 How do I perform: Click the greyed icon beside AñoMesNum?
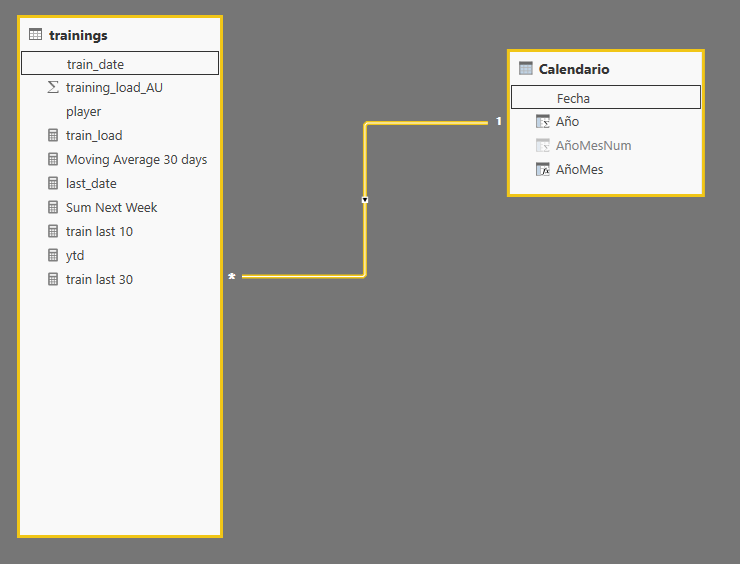[x=543, y=145]
